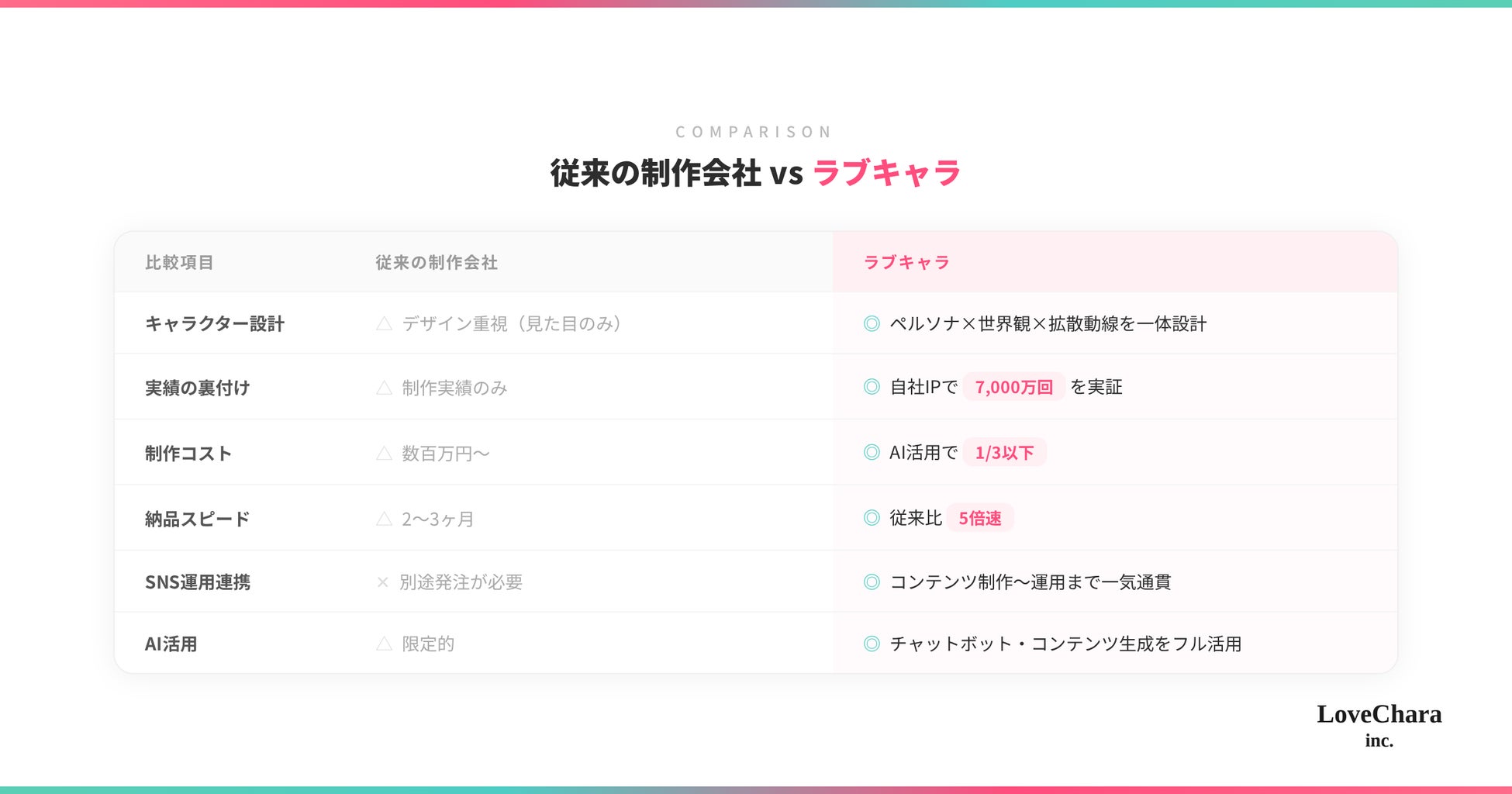Select the 5倍速 pink badge

pos(980,518)
